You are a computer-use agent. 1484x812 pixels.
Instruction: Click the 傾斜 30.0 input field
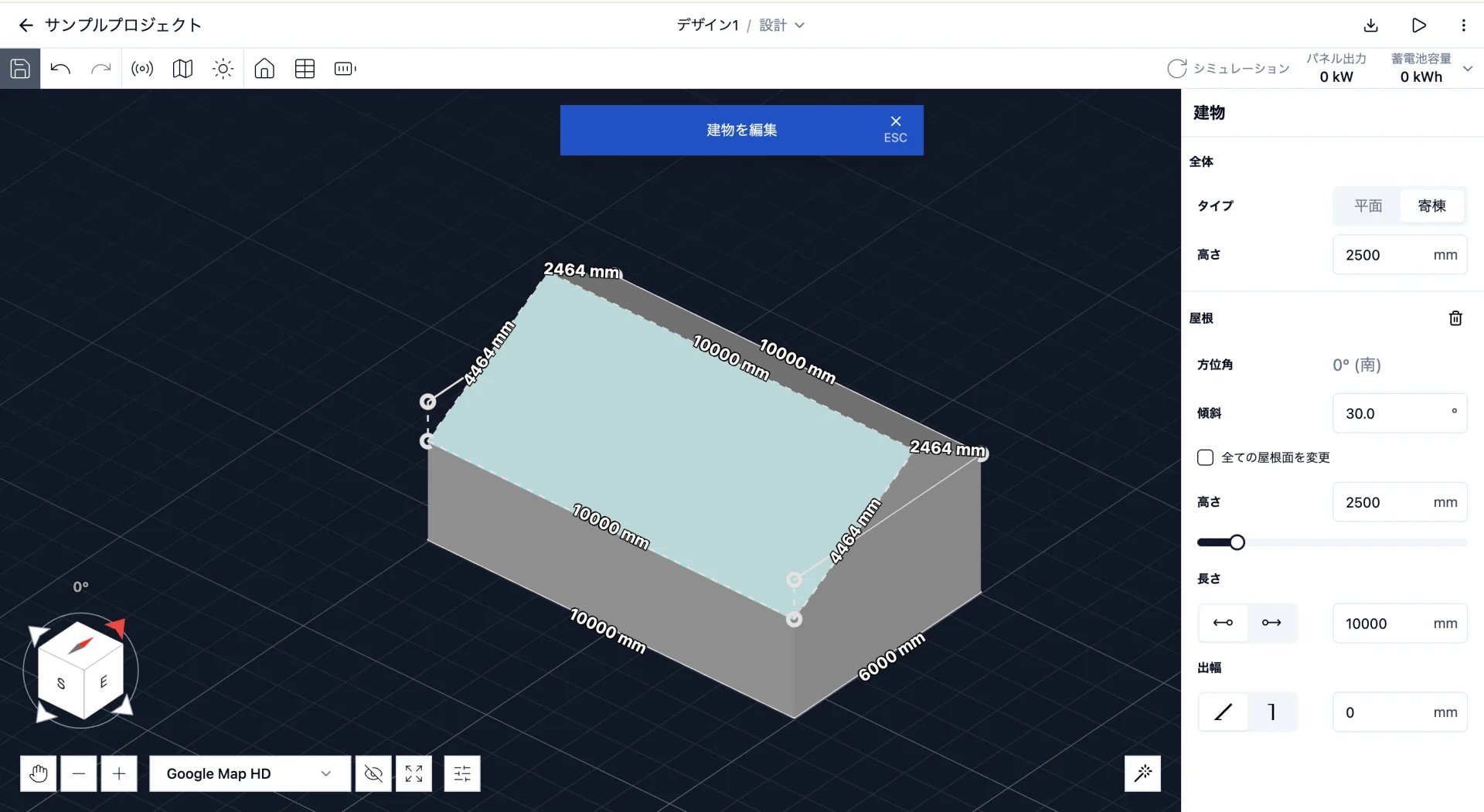[1400, 413]
